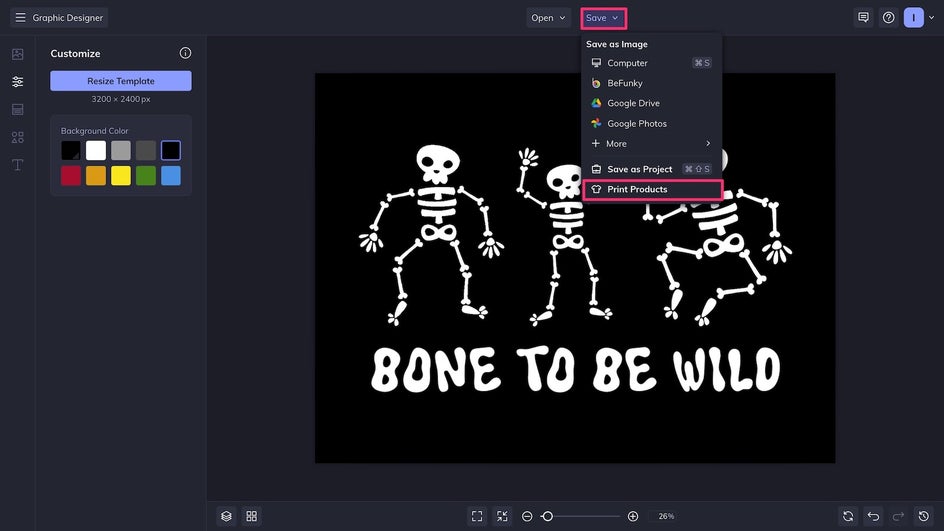
Task: Pick the black background color swatch
Action: (x=70, y=151)
